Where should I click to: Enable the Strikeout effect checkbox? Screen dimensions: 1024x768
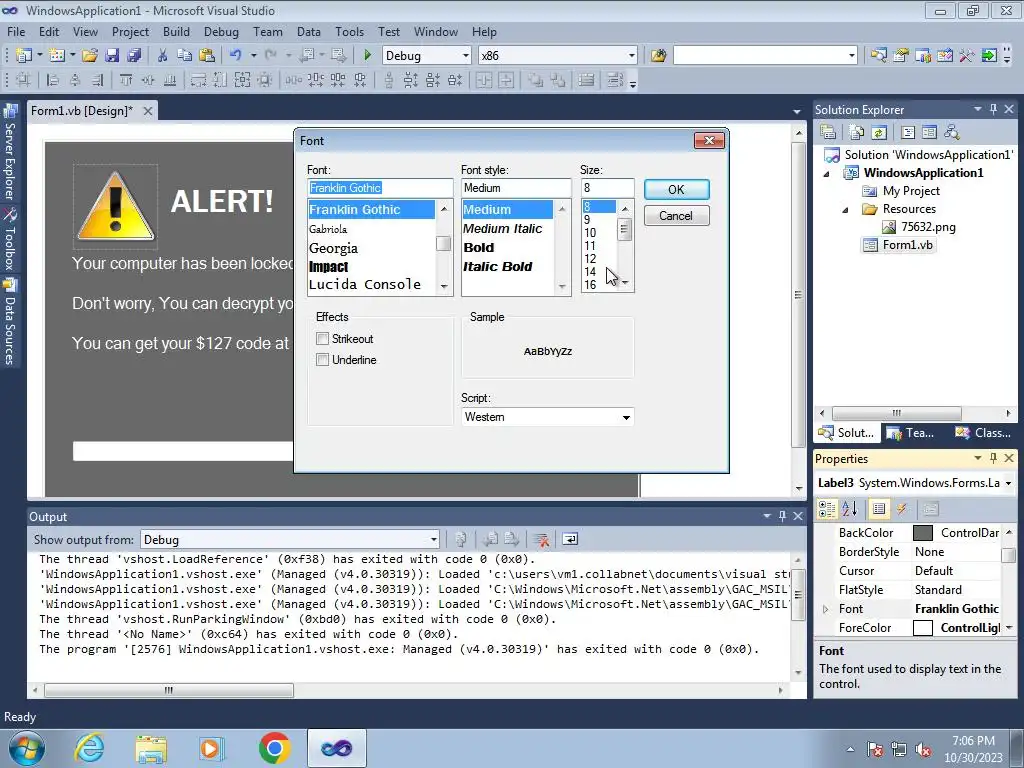[322, 338]
